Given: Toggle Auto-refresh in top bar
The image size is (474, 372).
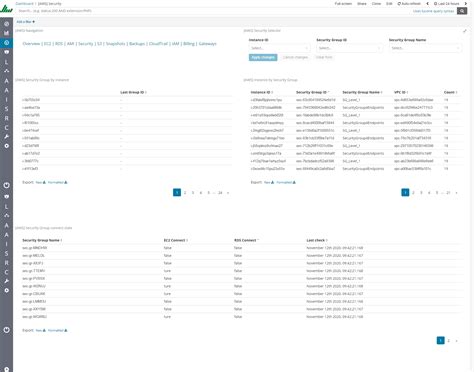Looking at the screenshot, I should pos(409,4).
